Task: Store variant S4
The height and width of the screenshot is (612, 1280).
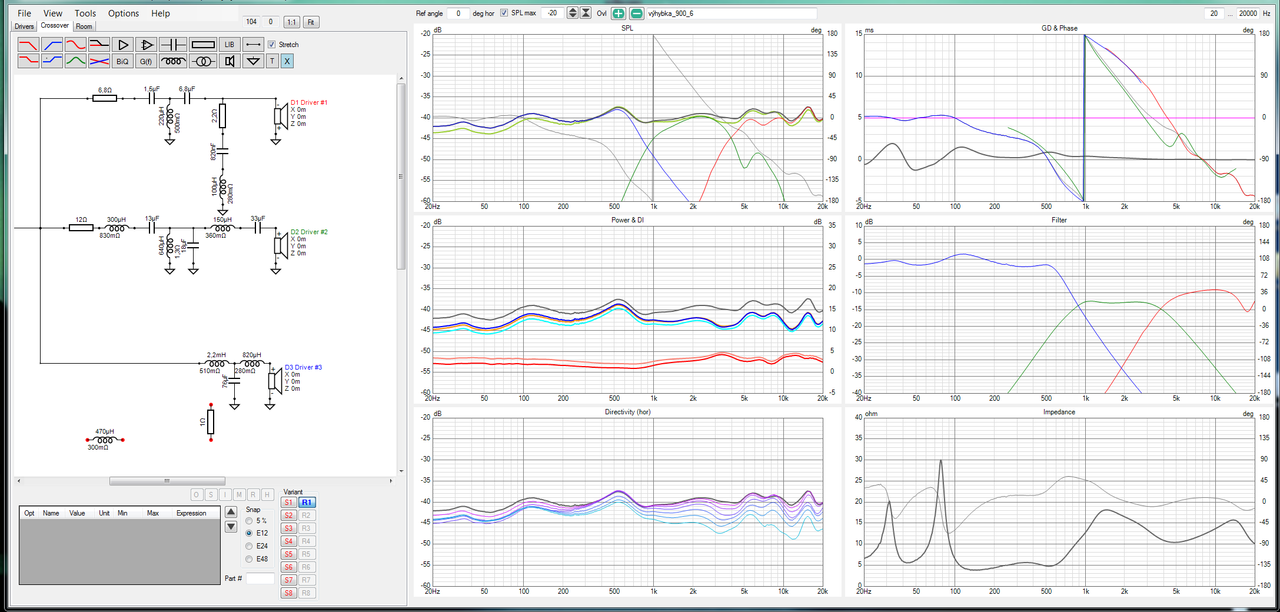Action: coord(288,541)
